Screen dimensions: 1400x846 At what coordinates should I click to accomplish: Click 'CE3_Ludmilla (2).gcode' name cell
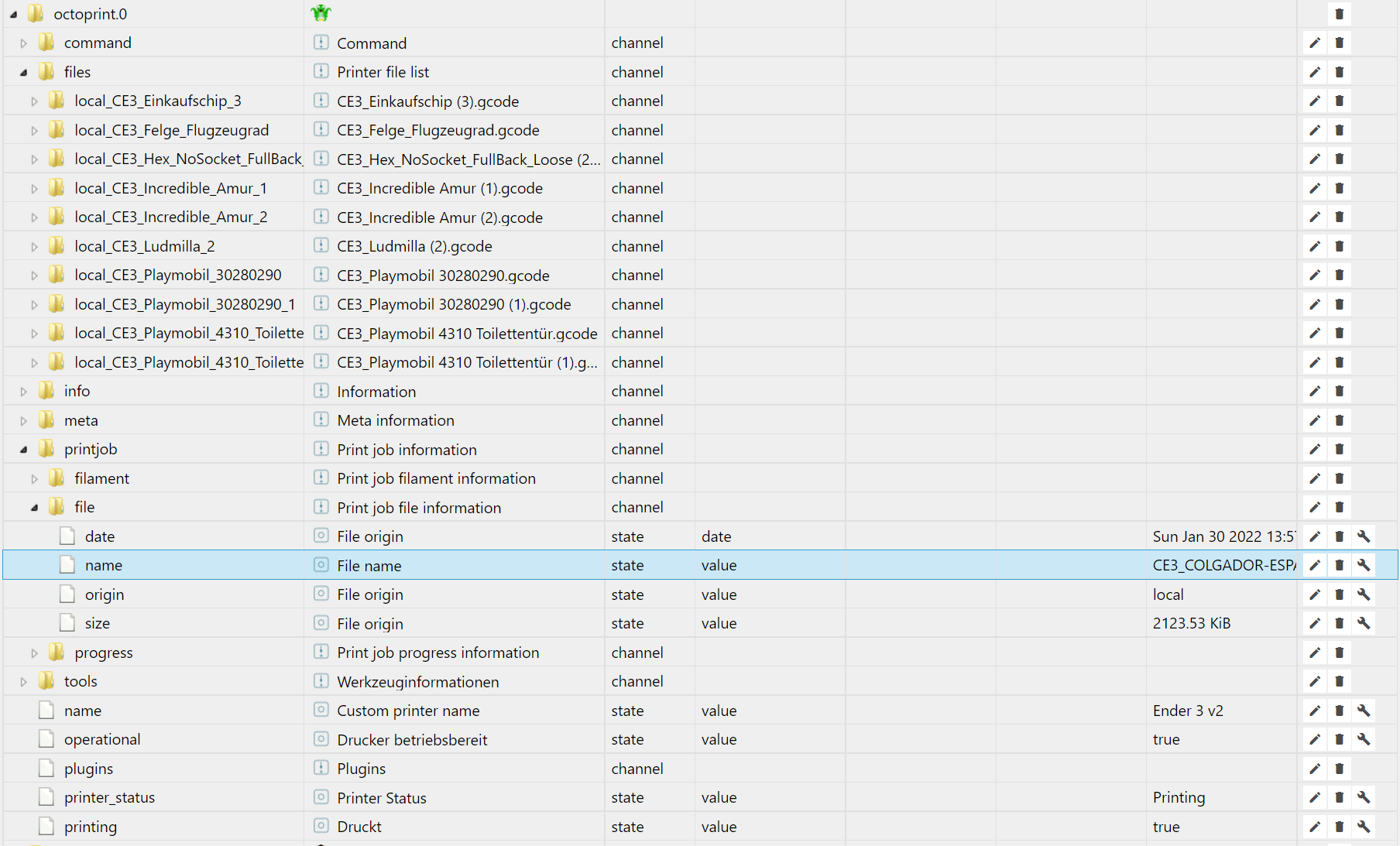click(414, 246)
